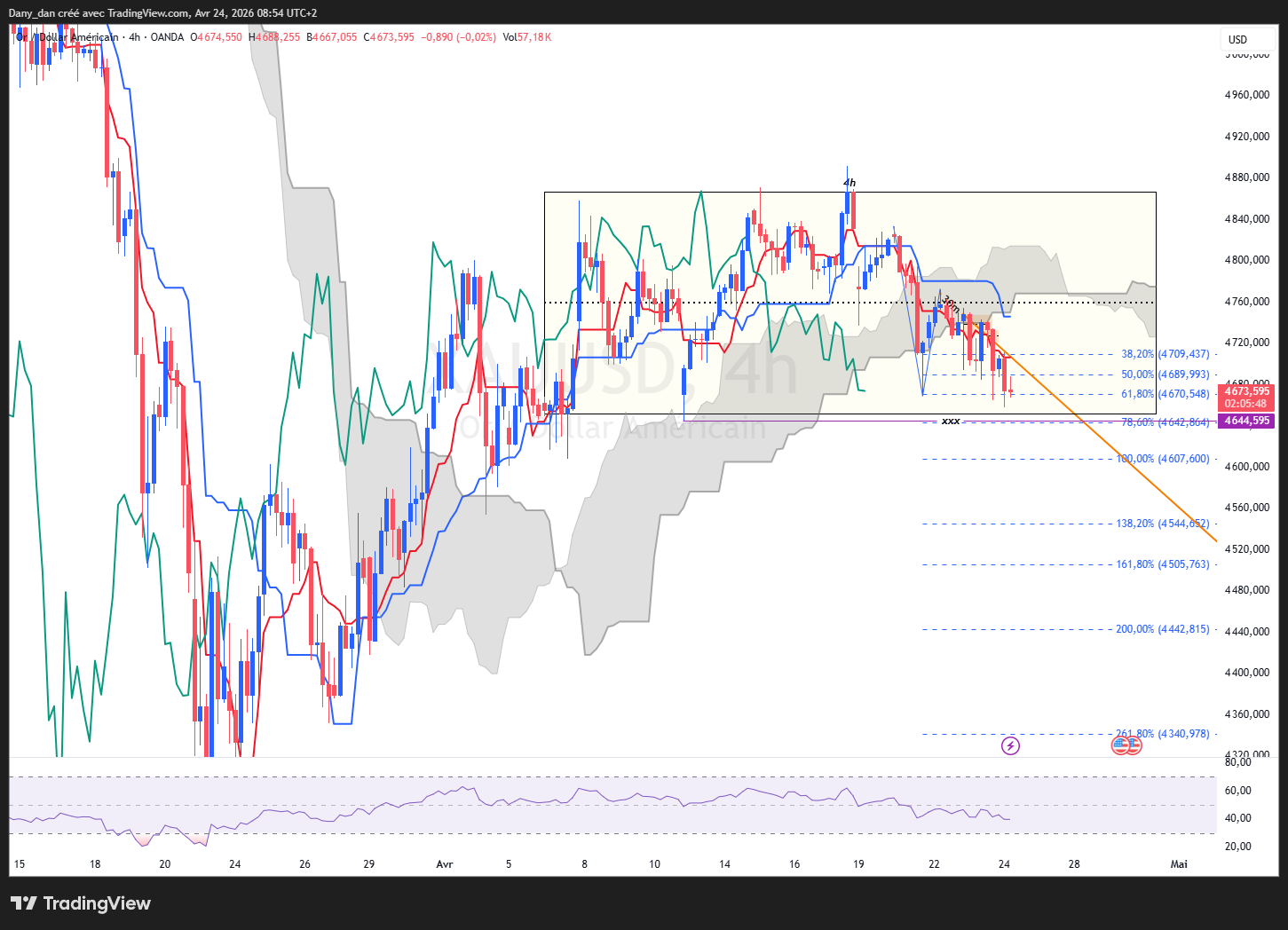Click the 4920,000 price axis label

coord(1247,137)
